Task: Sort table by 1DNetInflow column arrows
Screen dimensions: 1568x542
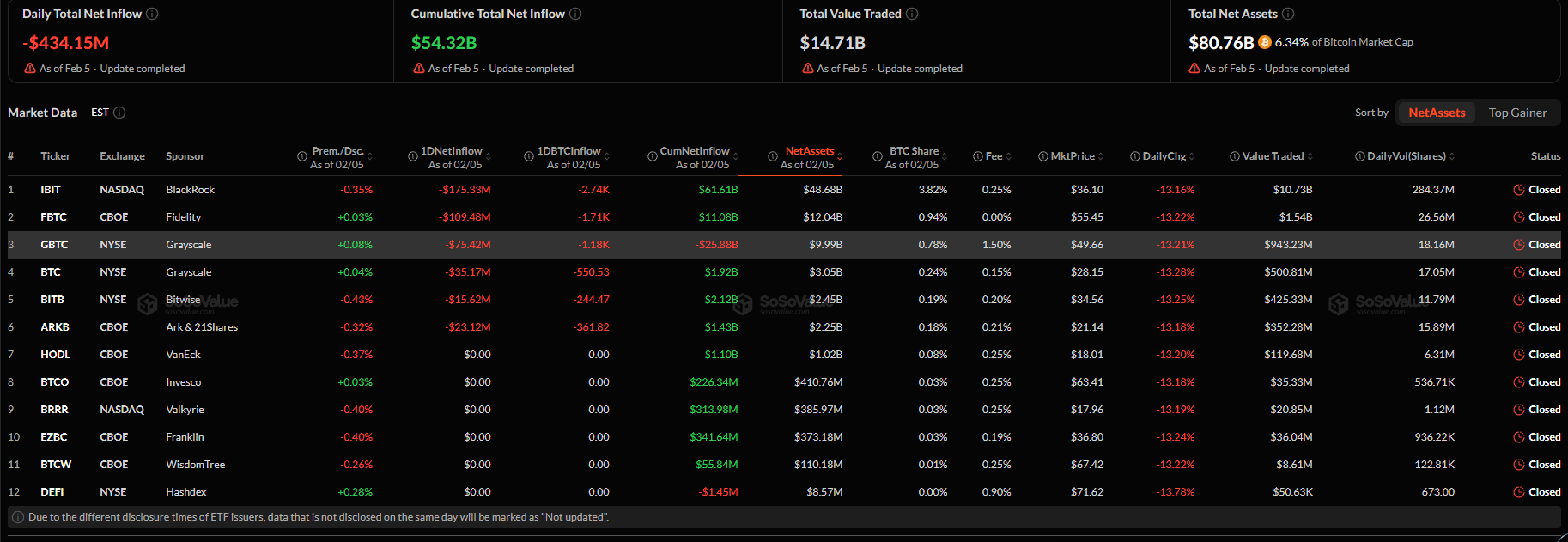Action: tap(489, 156)
